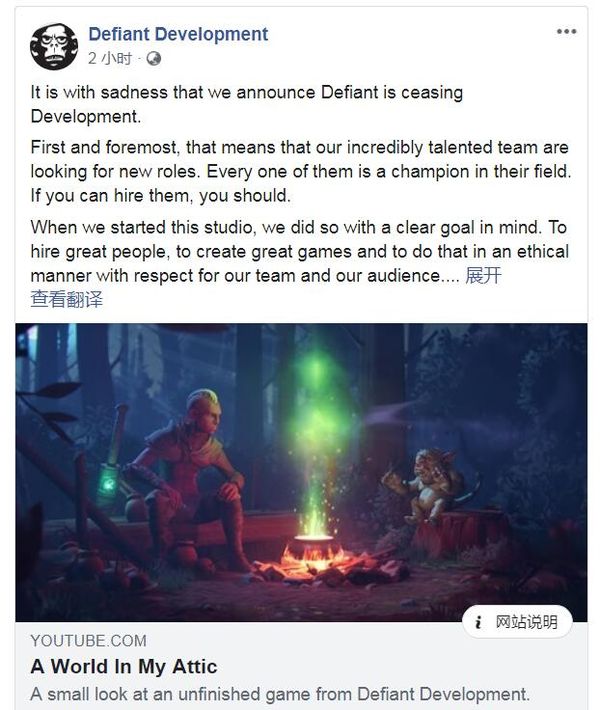Image resolution: width=600 pixels, height=710 pixels.
Task: Click the paragraph starting When we started
Action: point(300,251)
